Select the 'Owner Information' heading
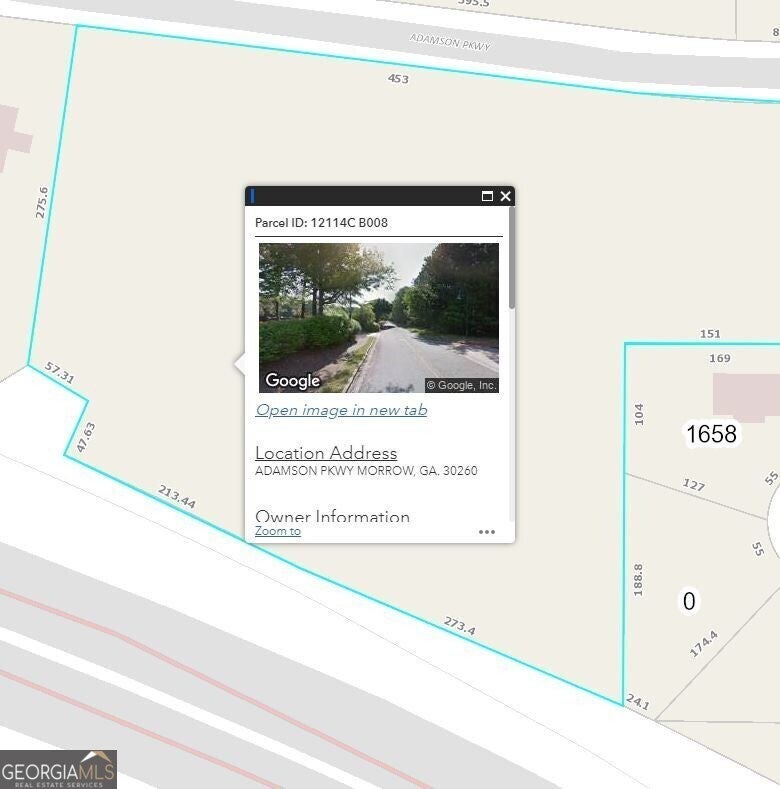 (x=332, y=516)
